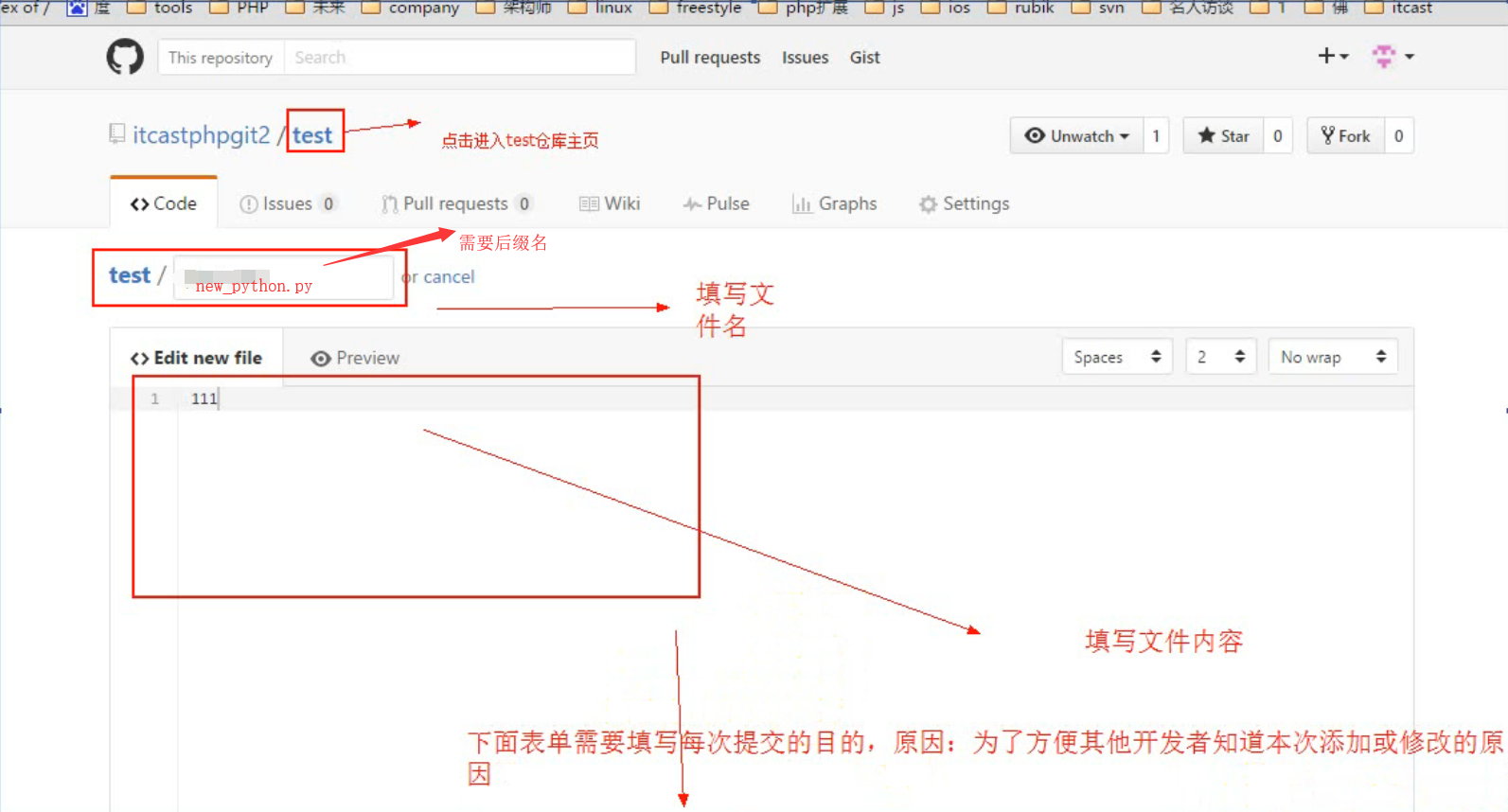Open the test repository title link
The image size is (1508, 812).
pos(312,135)
